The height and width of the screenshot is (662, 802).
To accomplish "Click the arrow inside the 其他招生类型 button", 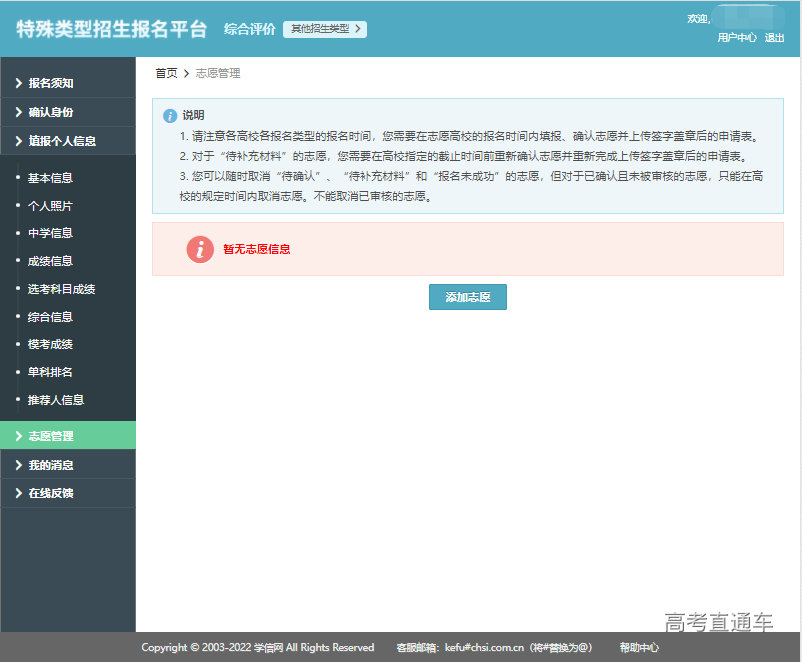I will click(357, 30).
